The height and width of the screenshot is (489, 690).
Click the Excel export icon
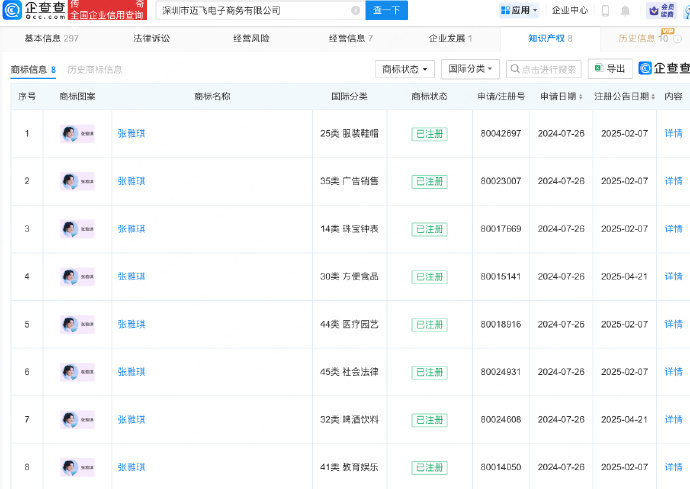coord(598,68)
